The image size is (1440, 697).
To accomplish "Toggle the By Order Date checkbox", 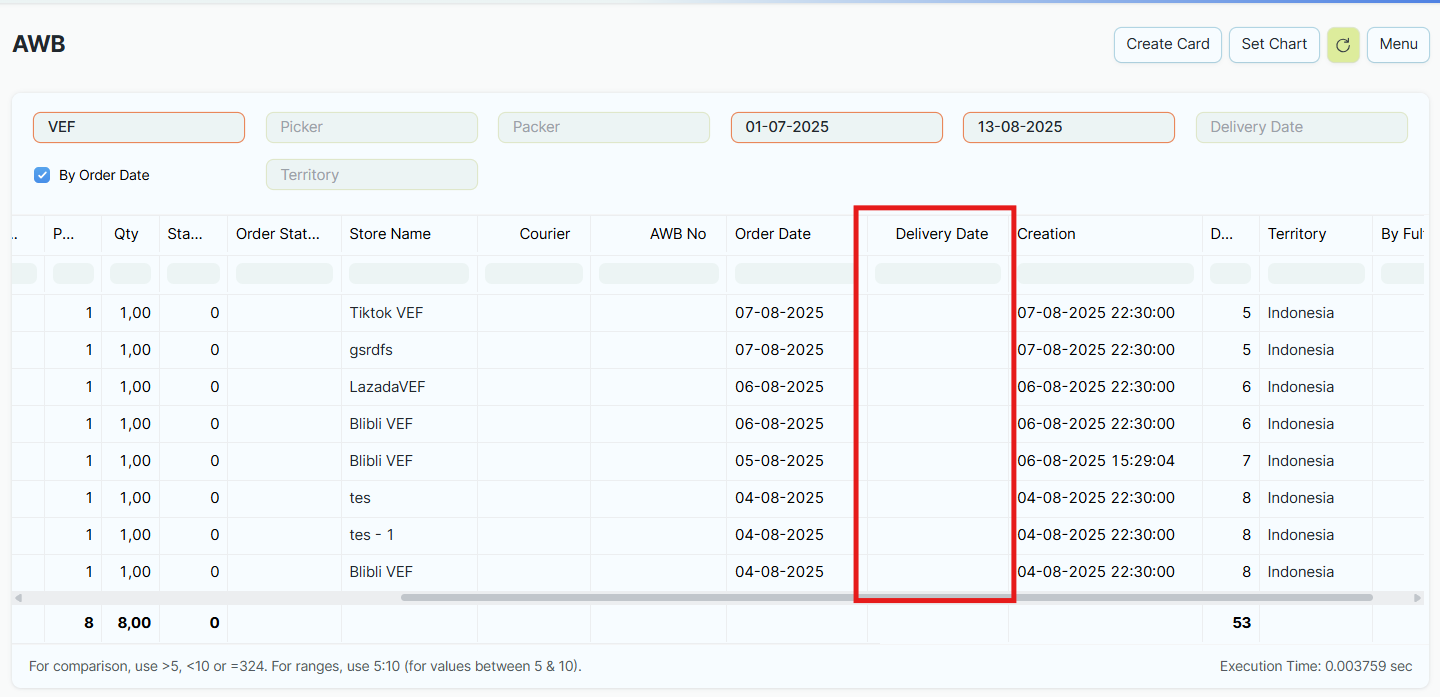I will [42, 175].
